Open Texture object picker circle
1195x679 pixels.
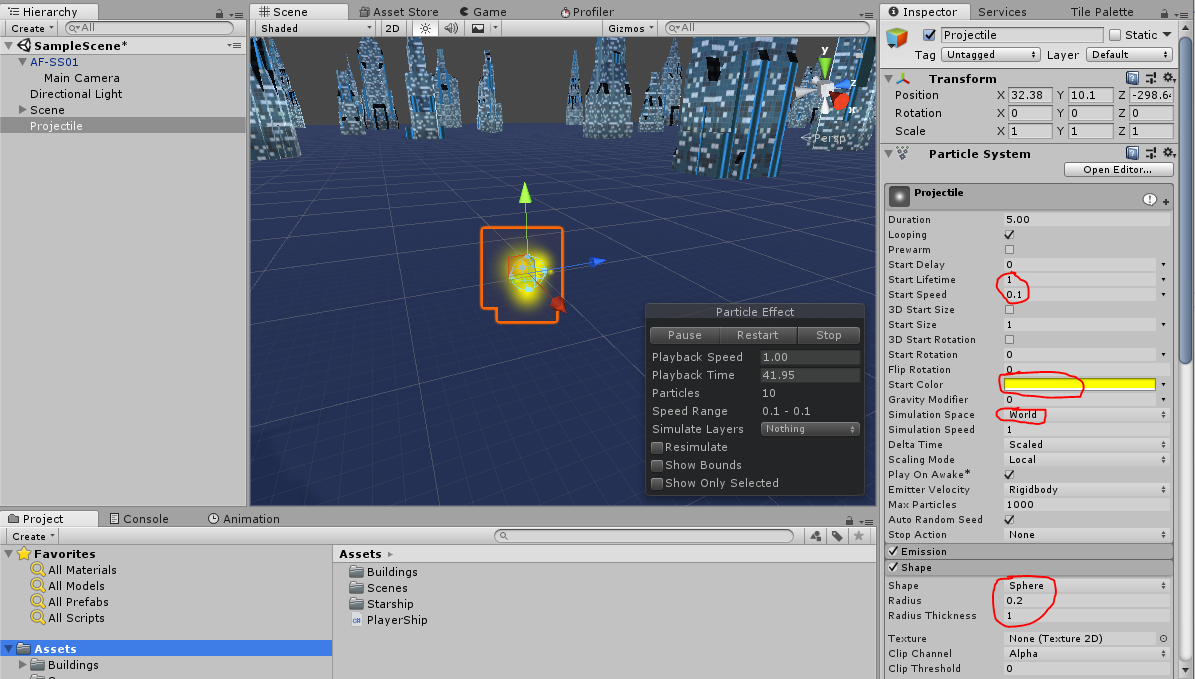[1163, 639]
